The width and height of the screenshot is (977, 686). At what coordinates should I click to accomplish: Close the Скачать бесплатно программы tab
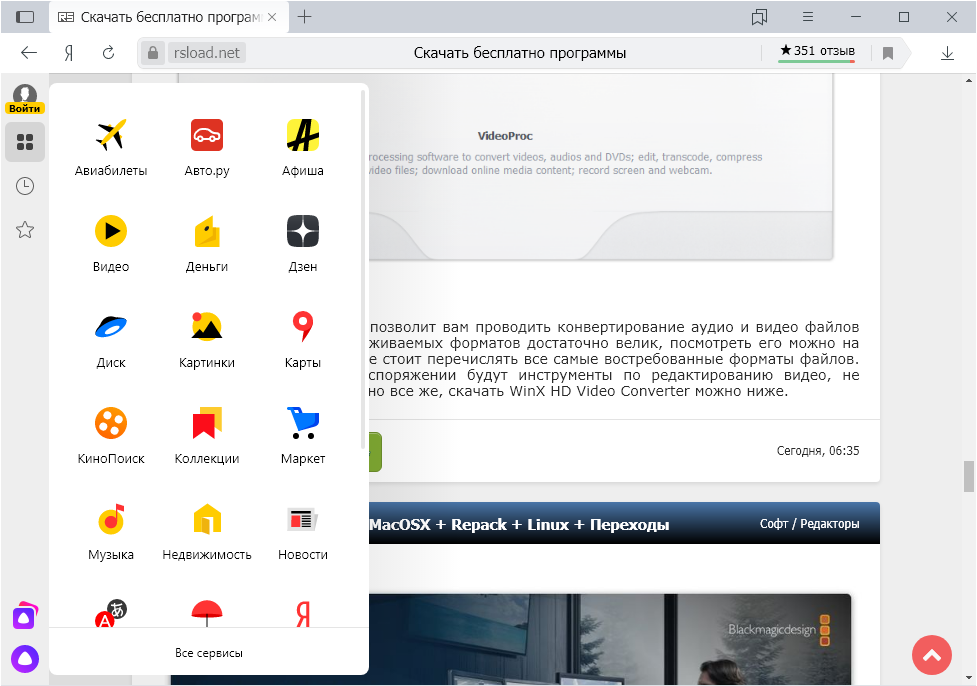[x=272, y=17]
